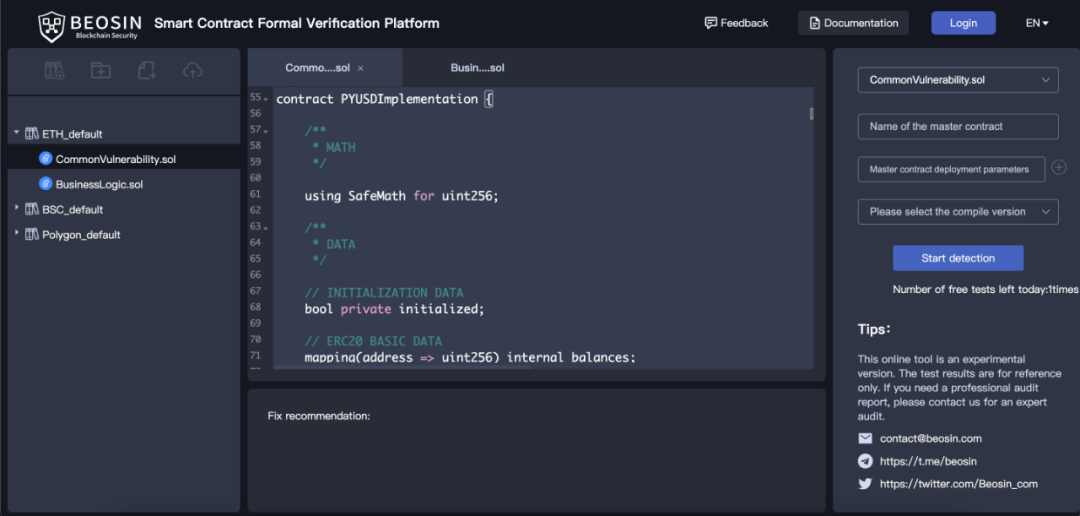Click the new file icon
1080x516 pixels.
147,70
